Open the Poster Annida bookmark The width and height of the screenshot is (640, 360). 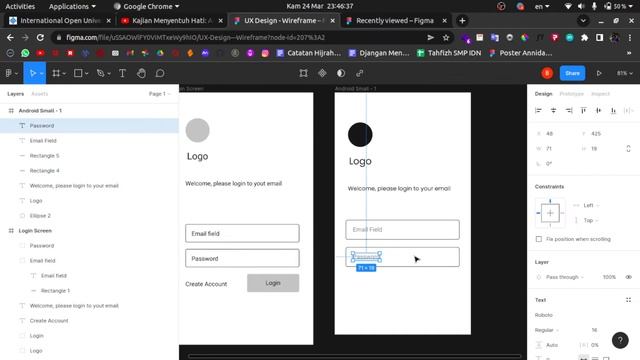[520, 53]
